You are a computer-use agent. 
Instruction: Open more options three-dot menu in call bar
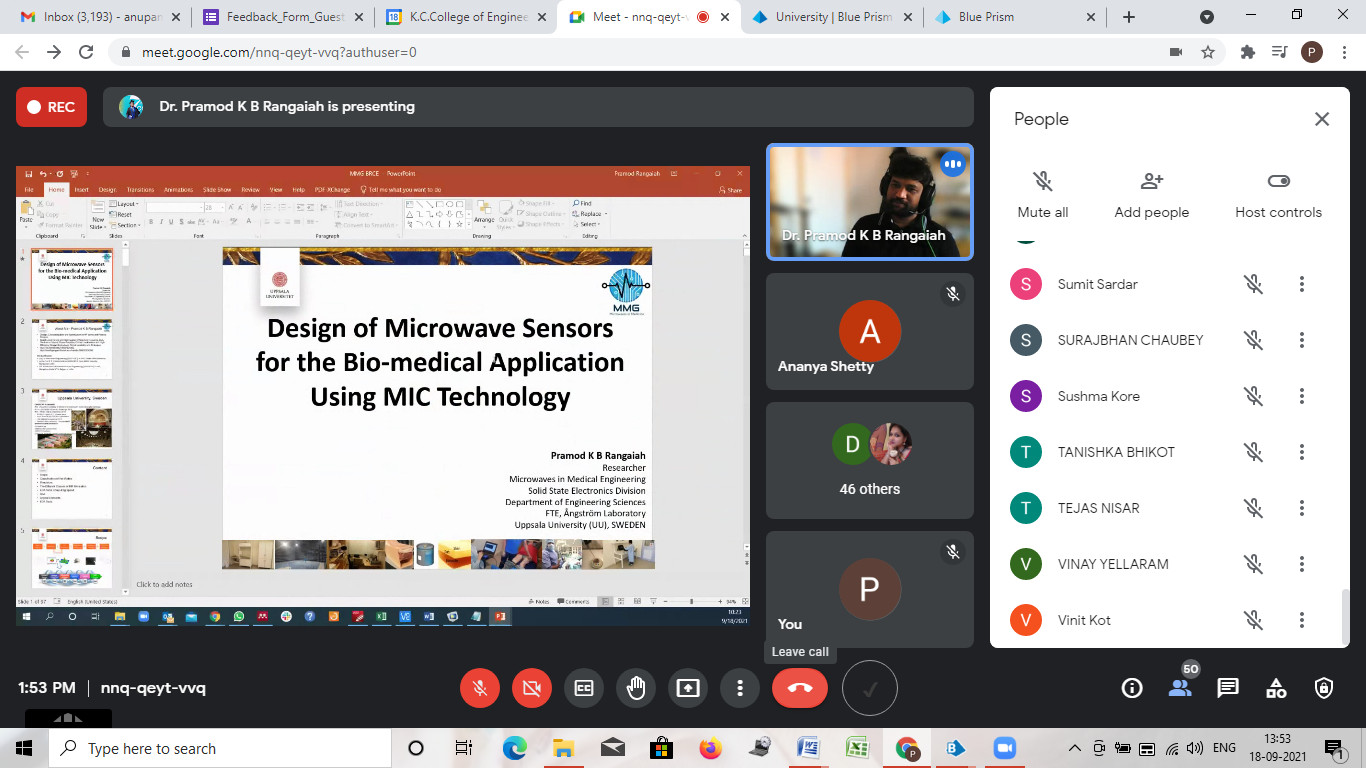[x=740, y=688]
